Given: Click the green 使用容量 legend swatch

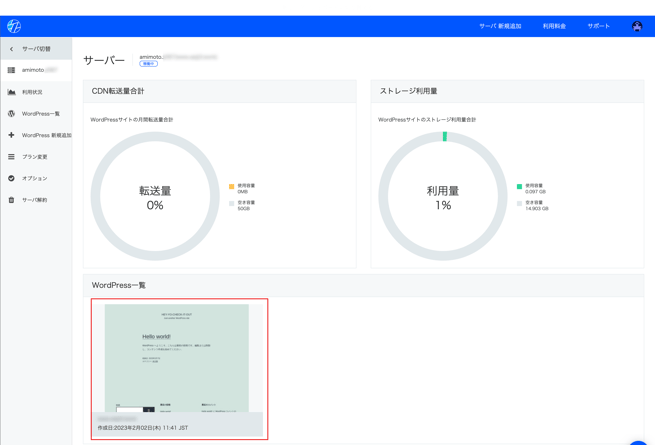Looking at the screenshot, I should (519, 186).
